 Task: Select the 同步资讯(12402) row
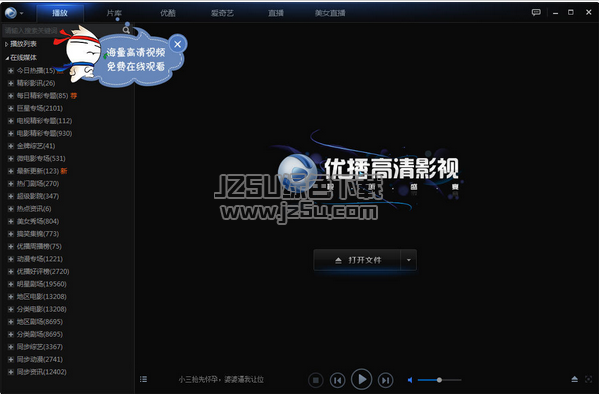coord(42,372)
